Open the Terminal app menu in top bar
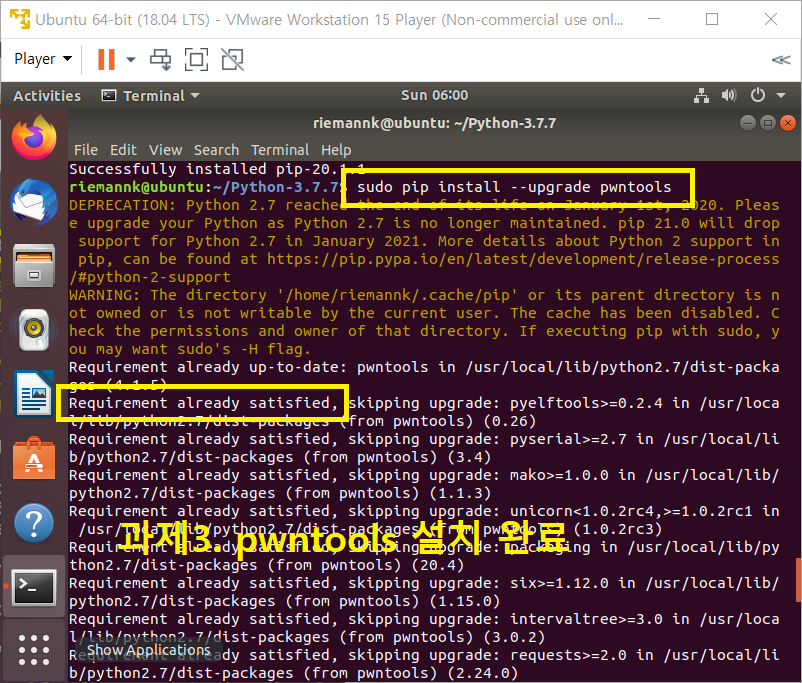 coord(150,96)
